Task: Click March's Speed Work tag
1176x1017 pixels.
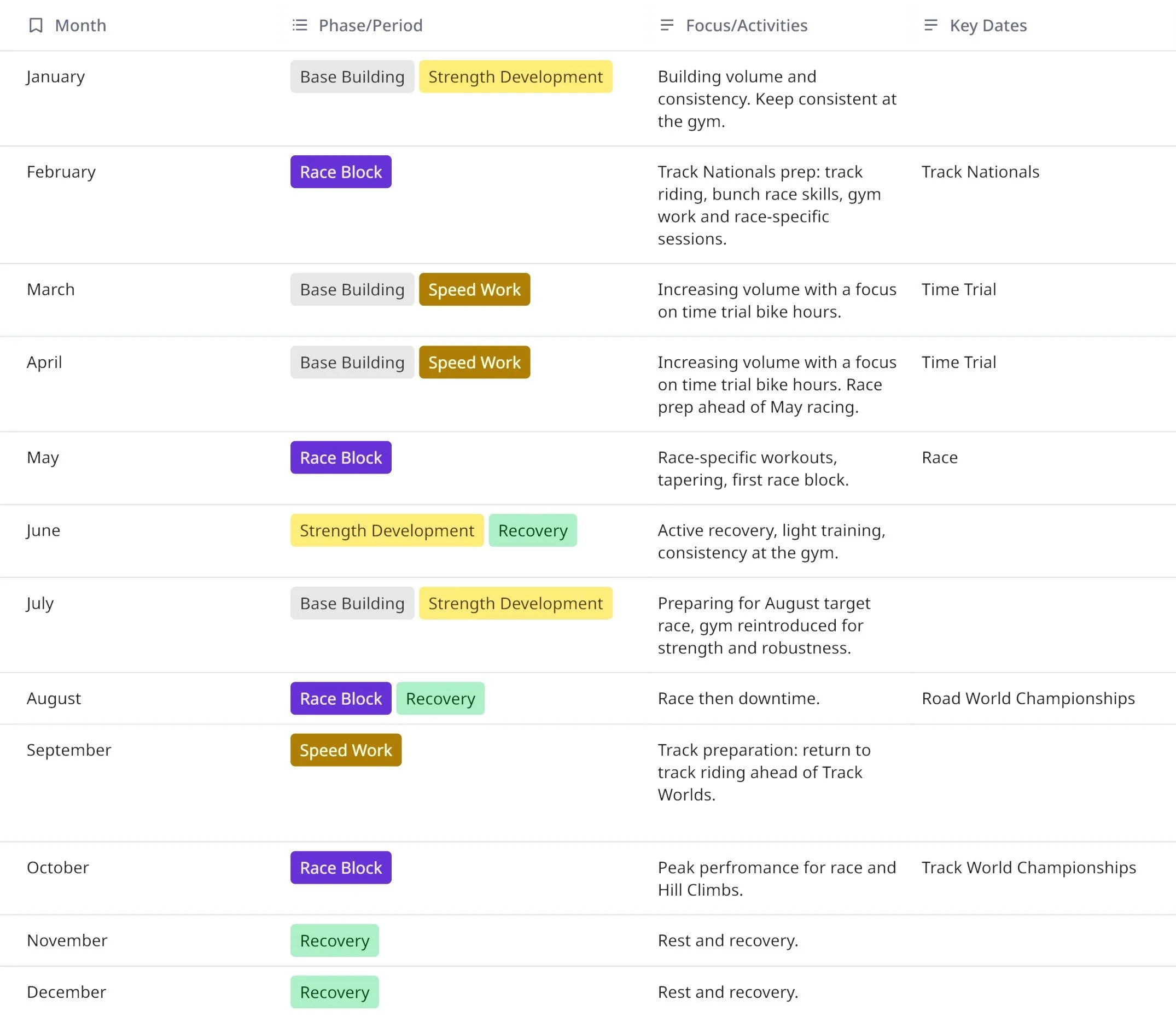Action: pyautogui.click(x=474, y=289)
